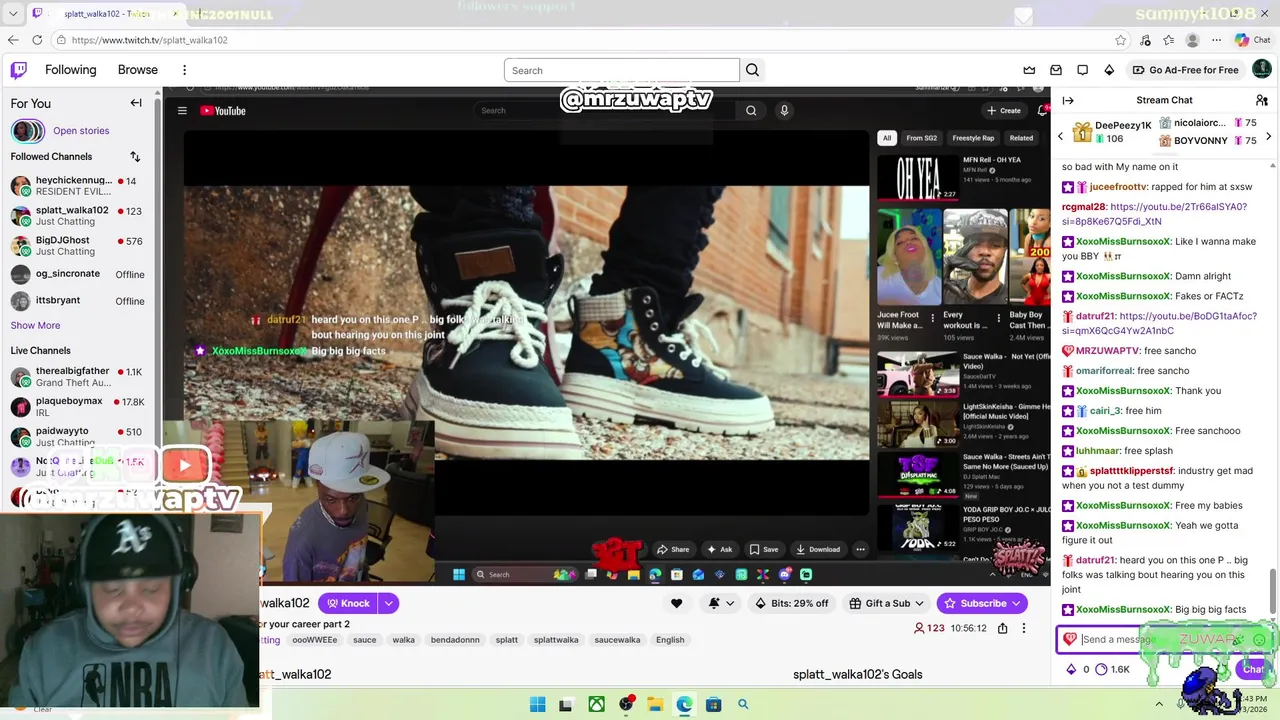This screenshot has width=1280, height=720.
Task: Click Bits: 29% off button
Action: (x=792, y=603)
